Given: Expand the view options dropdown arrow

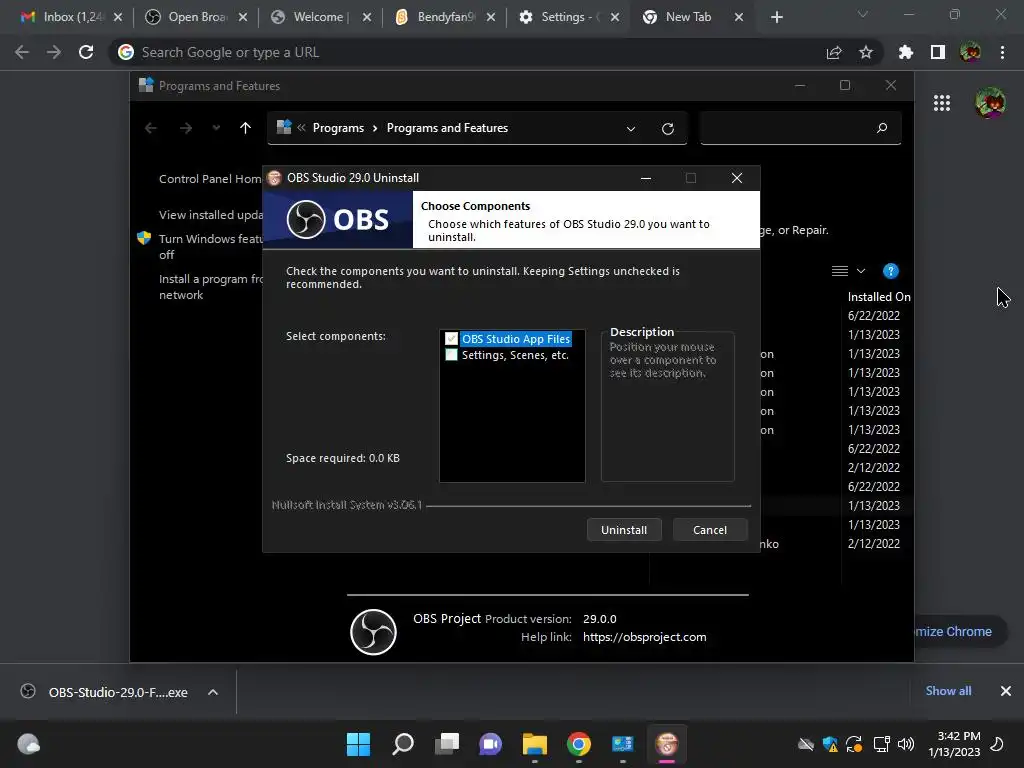Looking at the screenshot, I should click(861, 271).
